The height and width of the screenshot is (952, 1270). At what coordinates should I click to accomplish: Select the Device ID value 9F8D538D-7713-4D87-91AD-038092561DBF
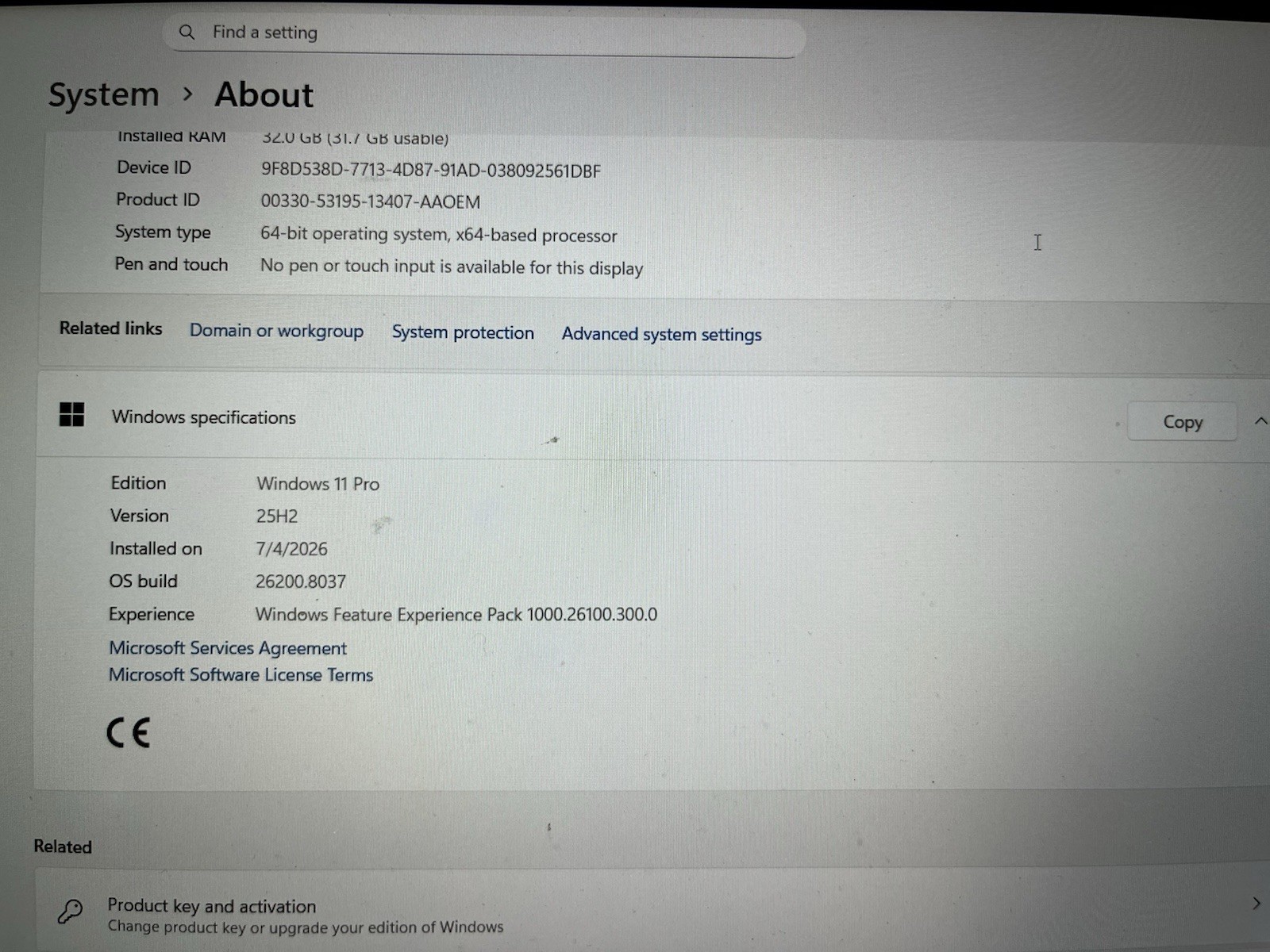point(431,171)
